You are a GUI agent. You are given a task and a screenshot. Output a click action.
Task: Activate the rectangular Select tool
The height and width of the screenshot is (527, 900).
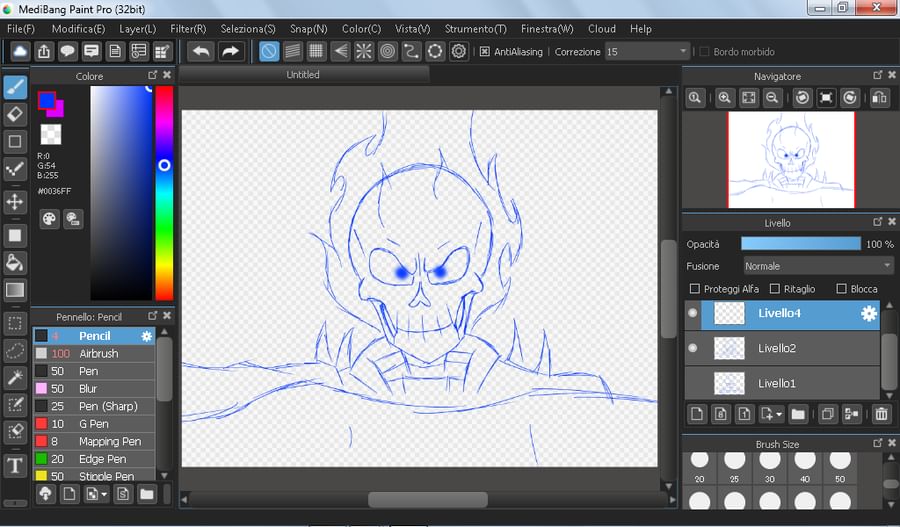15,324
